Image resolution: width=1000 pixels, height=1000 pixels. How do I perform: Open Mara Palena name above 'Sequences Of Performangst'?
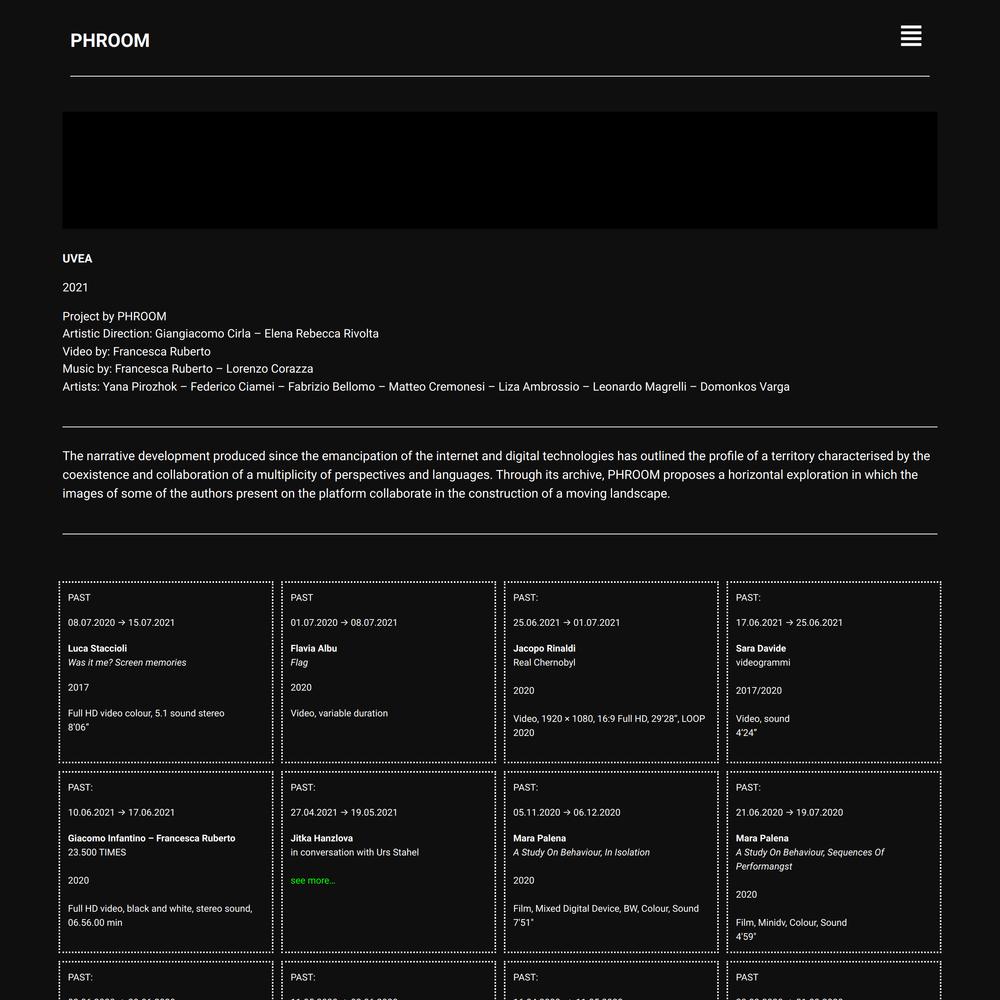pos(762,838)
